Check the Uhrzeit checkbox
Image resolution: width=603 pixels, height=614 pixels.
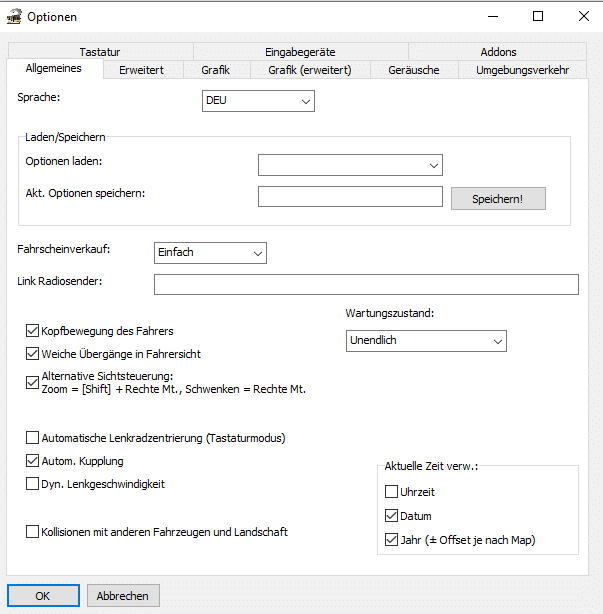click(392, 492)
